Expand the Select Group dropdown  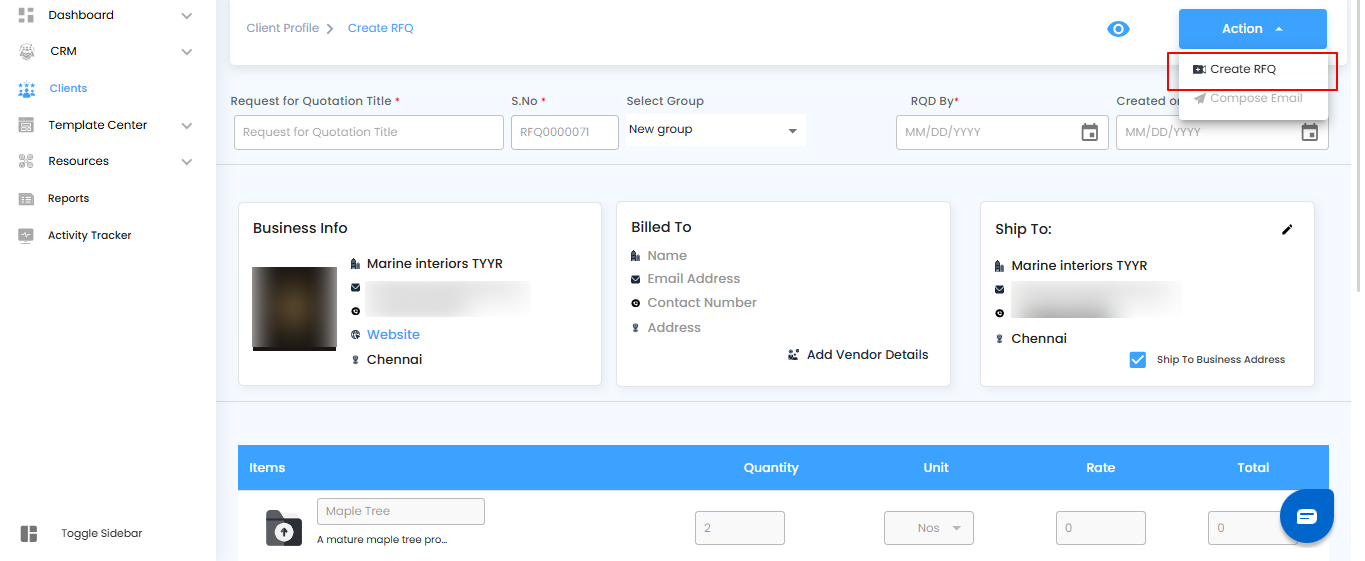coord(714,130)
